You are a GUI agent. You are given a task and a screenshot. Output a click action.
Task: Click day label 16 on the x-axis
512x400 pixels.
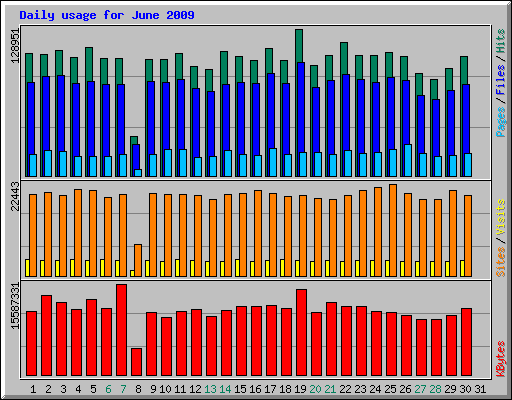(x=255, y=389)
